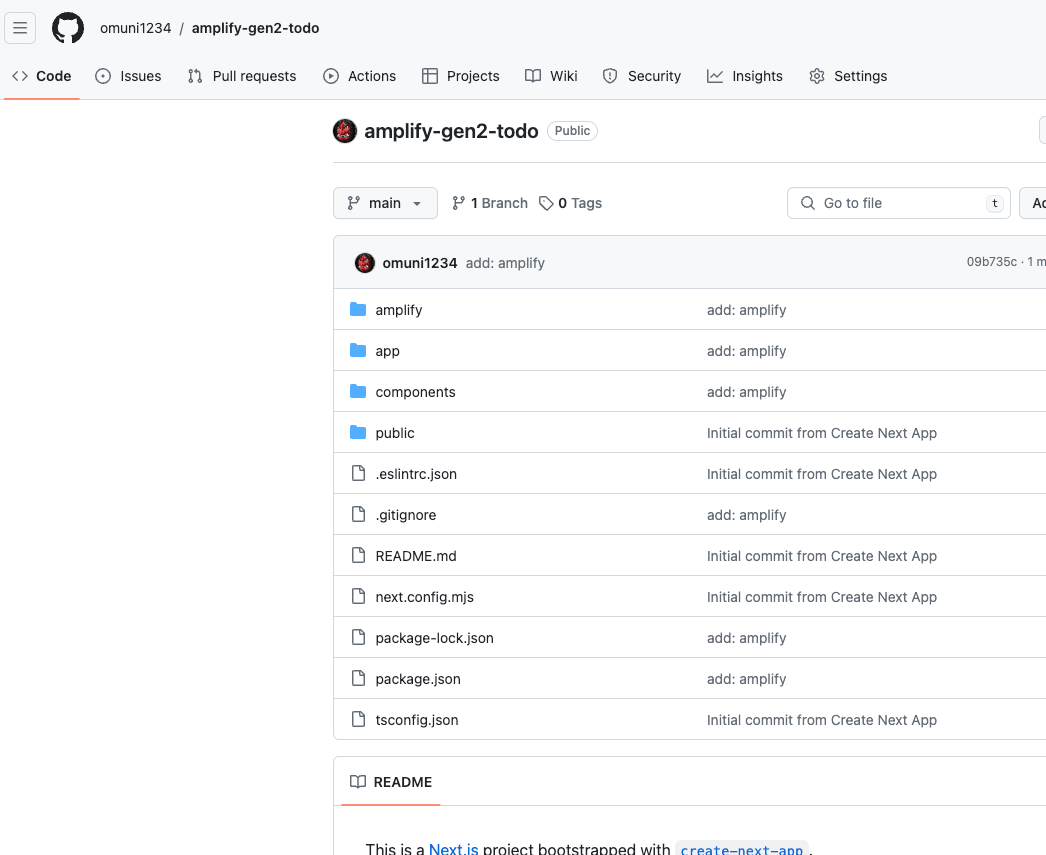
Task: Switch to the Issues tab
Action: 128,76
